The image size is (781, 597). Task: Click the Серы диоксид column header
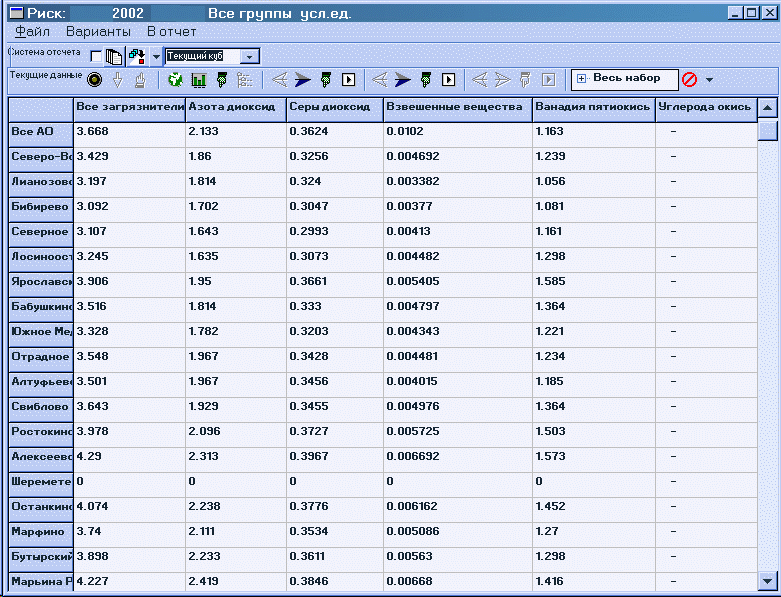pyautogui.click(x=335, y=110)
